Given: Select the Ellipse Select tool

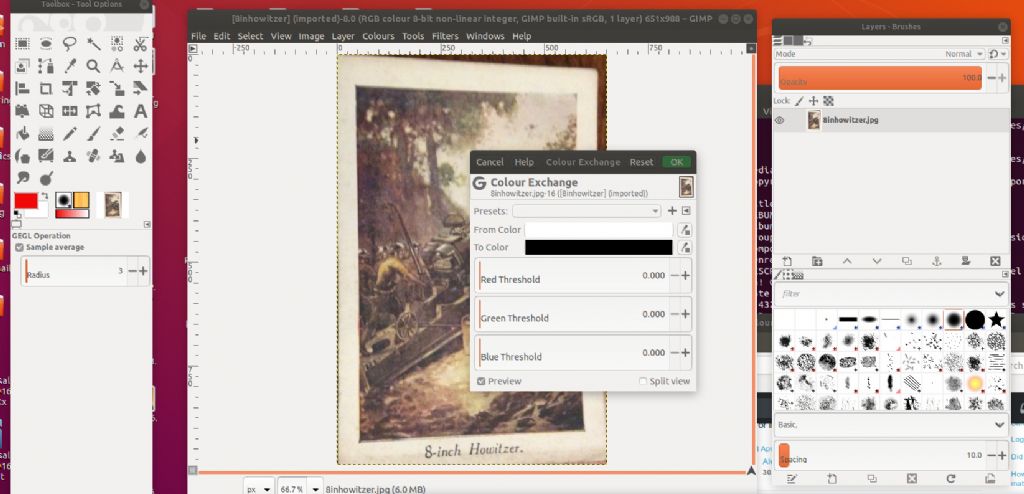Looking at the screenshot, I should [46, 44].
